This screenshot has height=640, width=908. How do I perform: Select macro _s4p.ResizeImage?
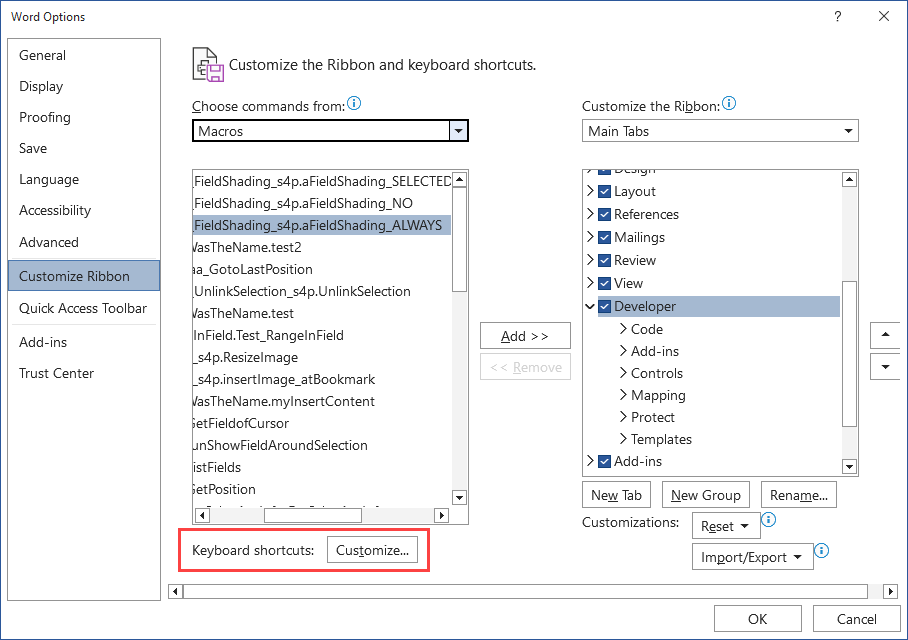pos(321,357)
